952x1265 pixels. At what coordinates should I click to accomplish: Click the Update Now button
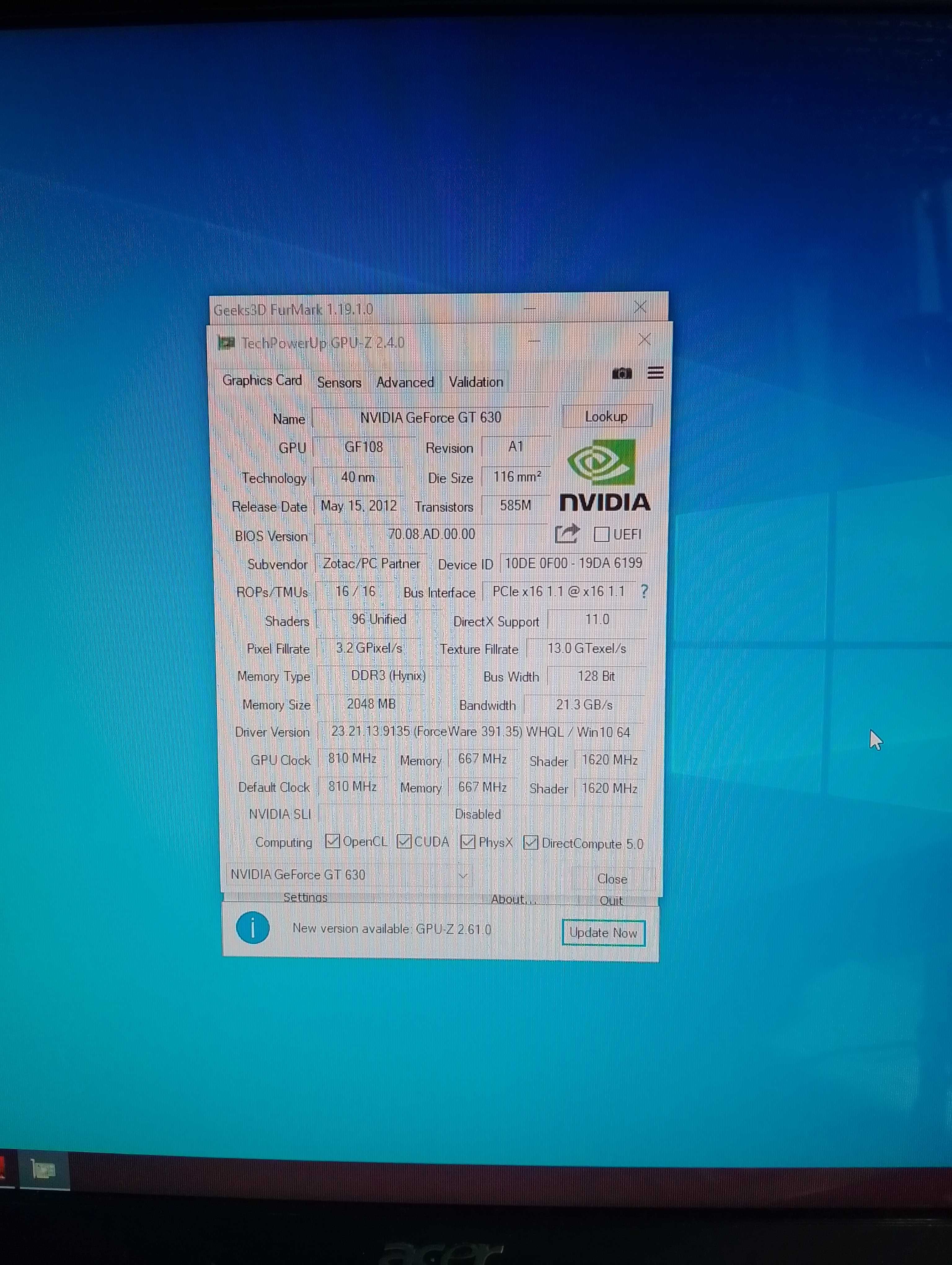point(603,933)
